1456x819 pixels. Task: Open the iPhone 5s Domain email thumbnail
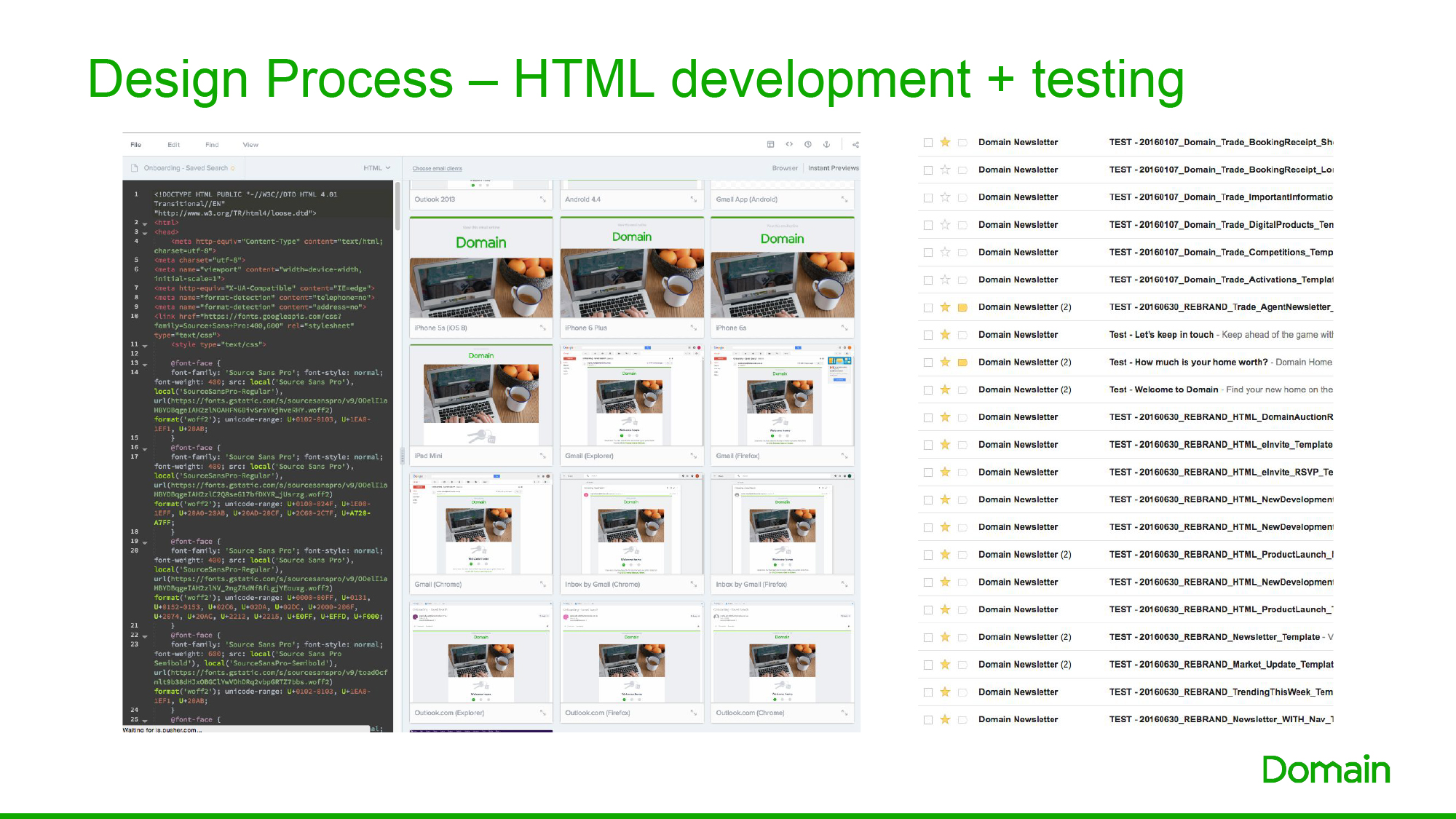click(481, 267)
